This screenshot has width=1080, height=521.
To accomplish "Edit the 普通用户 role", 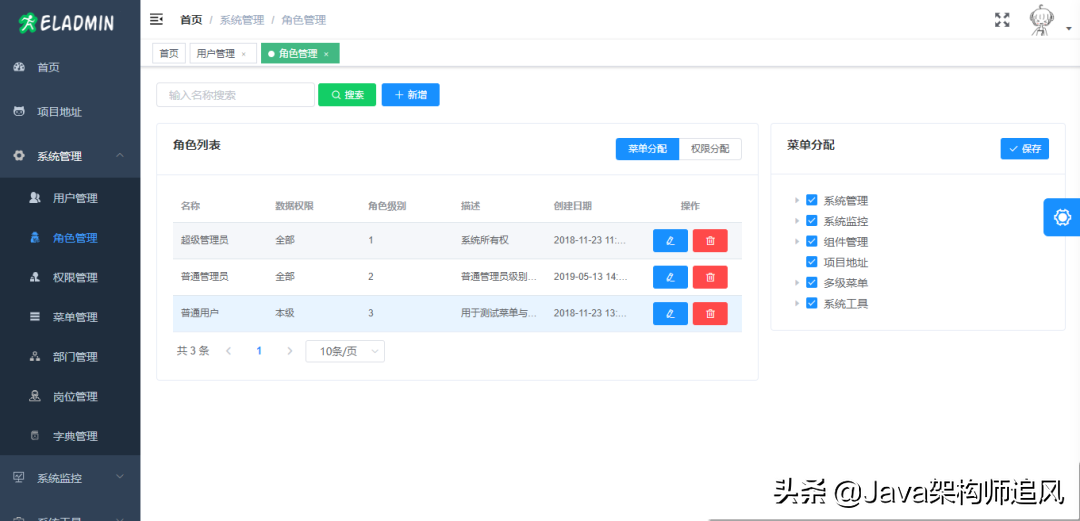I will 670,313.
